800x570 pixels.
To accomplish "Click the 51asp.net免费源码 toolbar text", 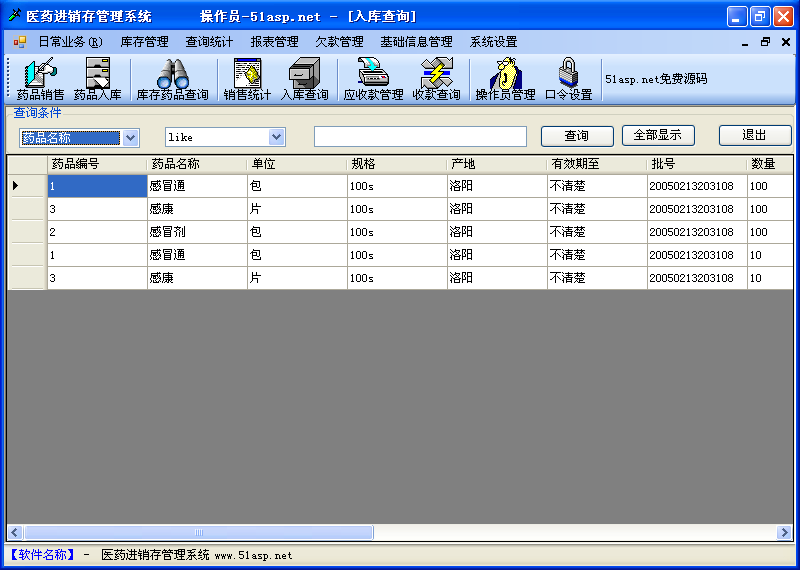I will point(656,80).
